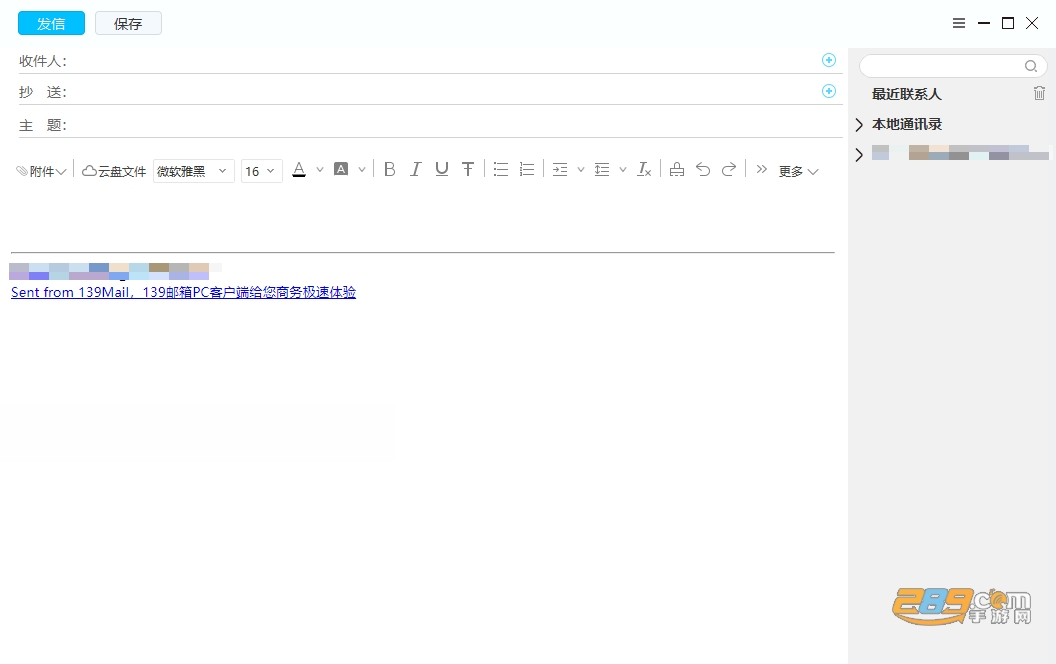Viewport: 1056px width, 664px height.
Task: Undo the last edit
Action: (x=703, y=170)
